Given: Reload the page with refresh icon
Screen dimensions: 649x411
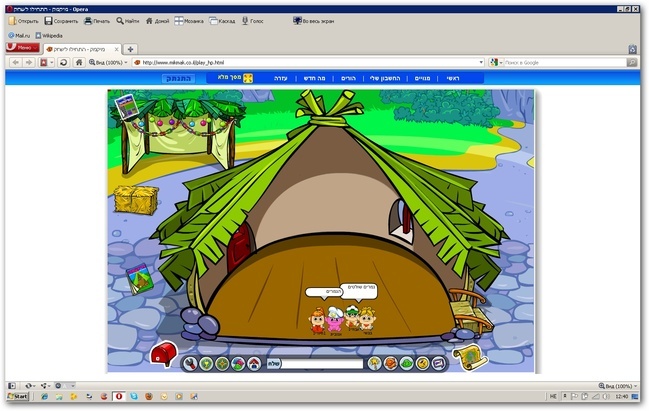Looking at the screenshot, I should click(x=63, y=62).
